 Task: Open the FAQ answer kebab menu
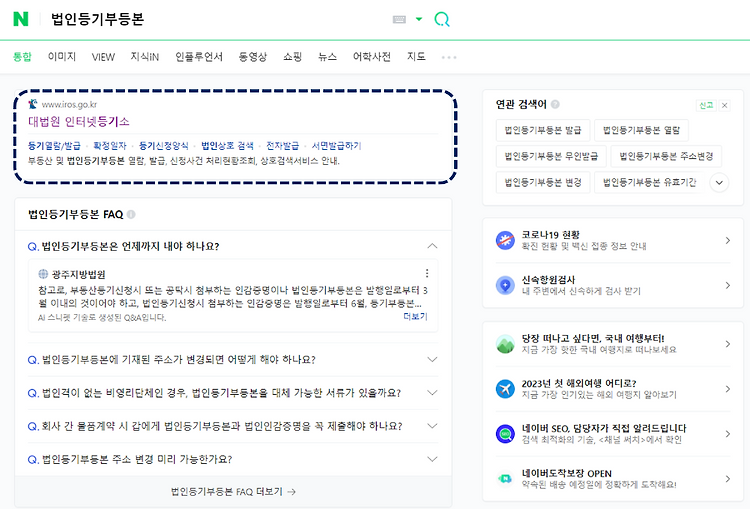pyautogui.click(x=427, y=273)
